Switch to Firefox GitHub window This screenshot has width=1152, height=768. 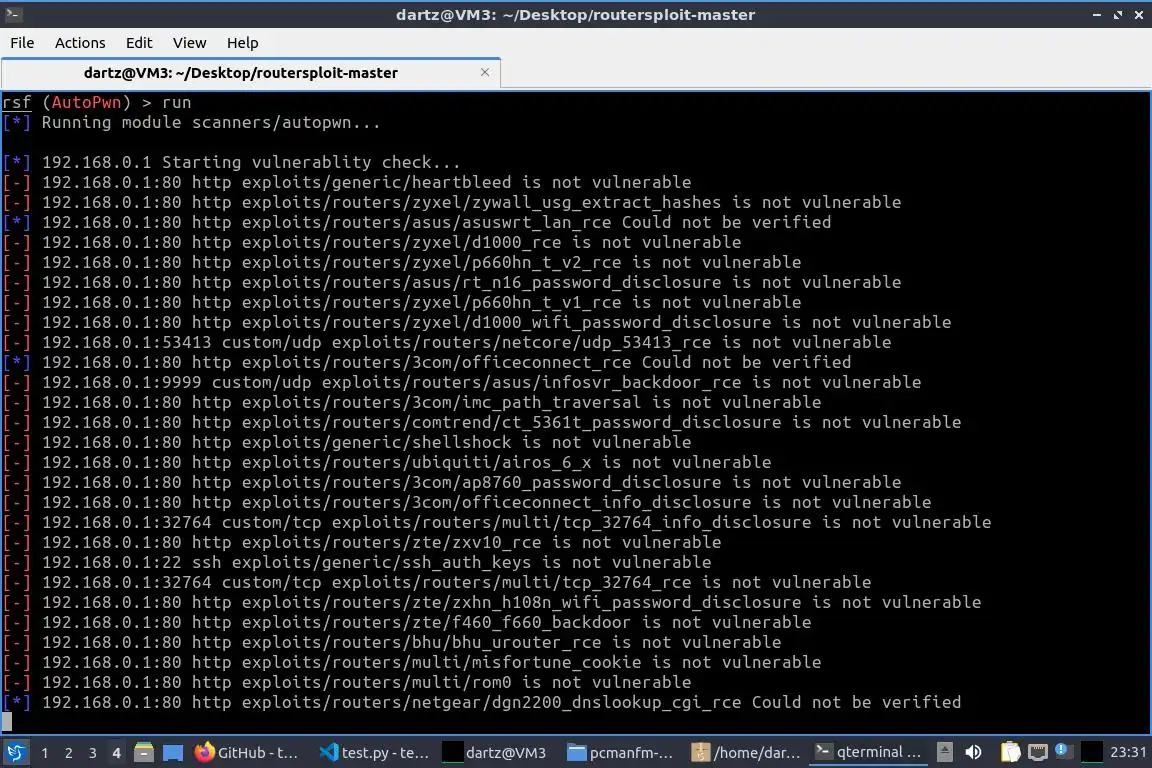tap(248, 753)
